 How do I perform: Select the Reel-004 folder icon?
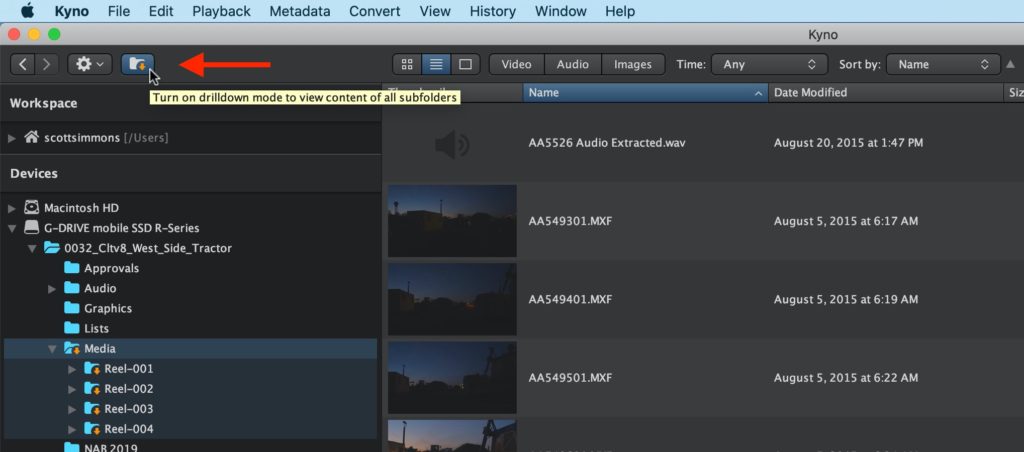click(92, 430)
